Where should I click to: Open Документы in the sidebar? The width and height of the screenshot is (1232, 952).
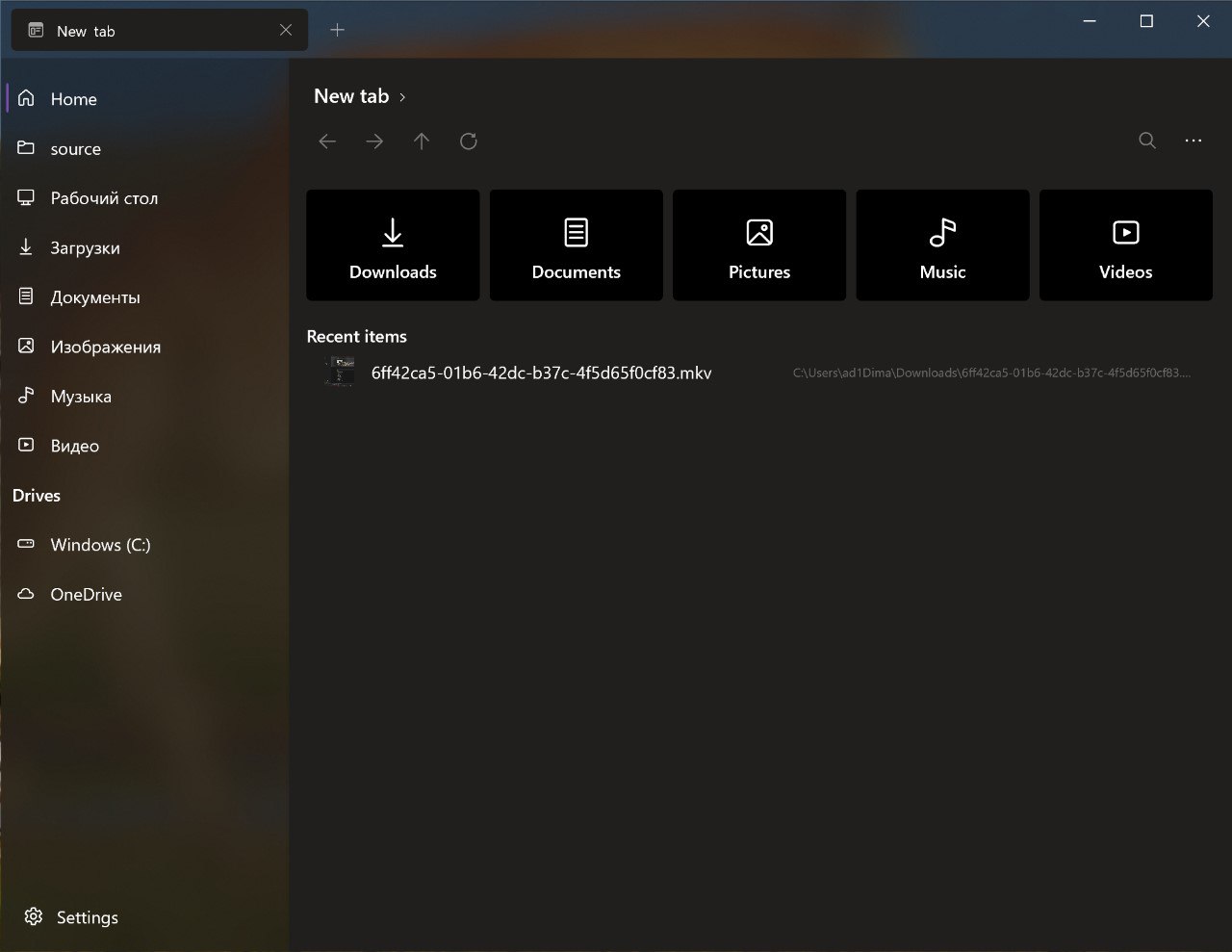tap(144, 297)
